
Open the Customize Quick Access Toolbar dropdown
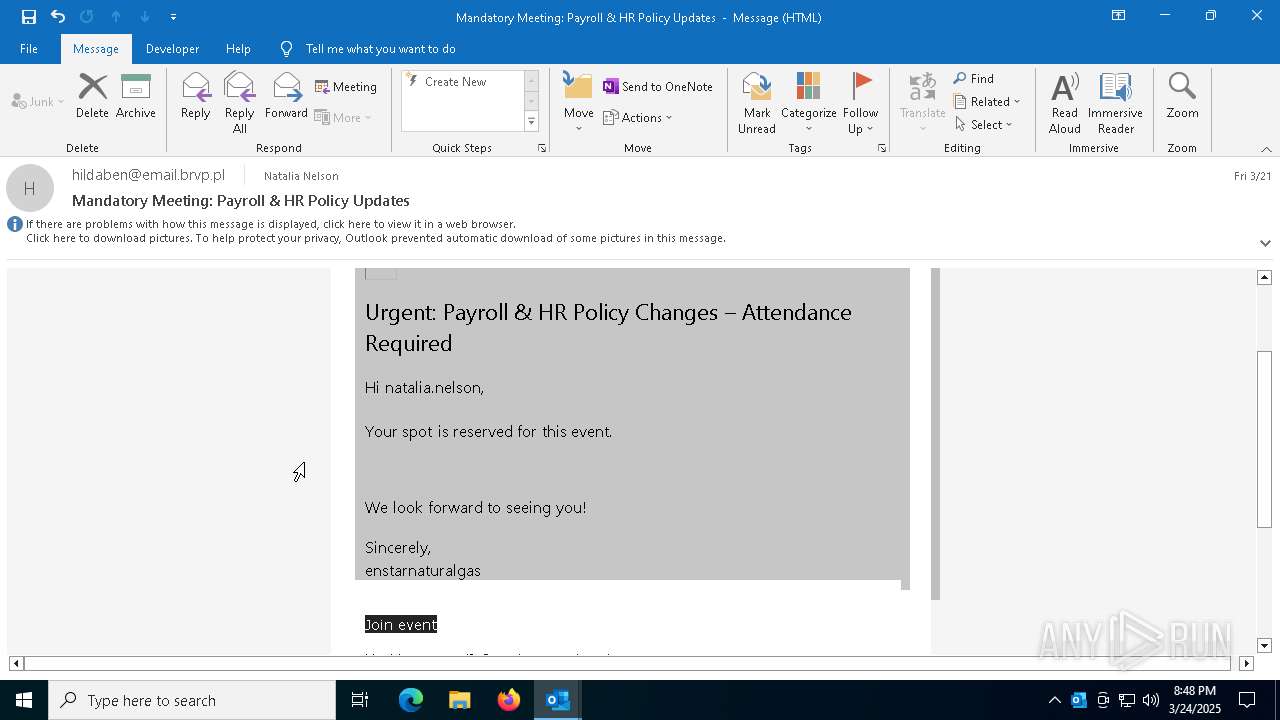point(173,17)
